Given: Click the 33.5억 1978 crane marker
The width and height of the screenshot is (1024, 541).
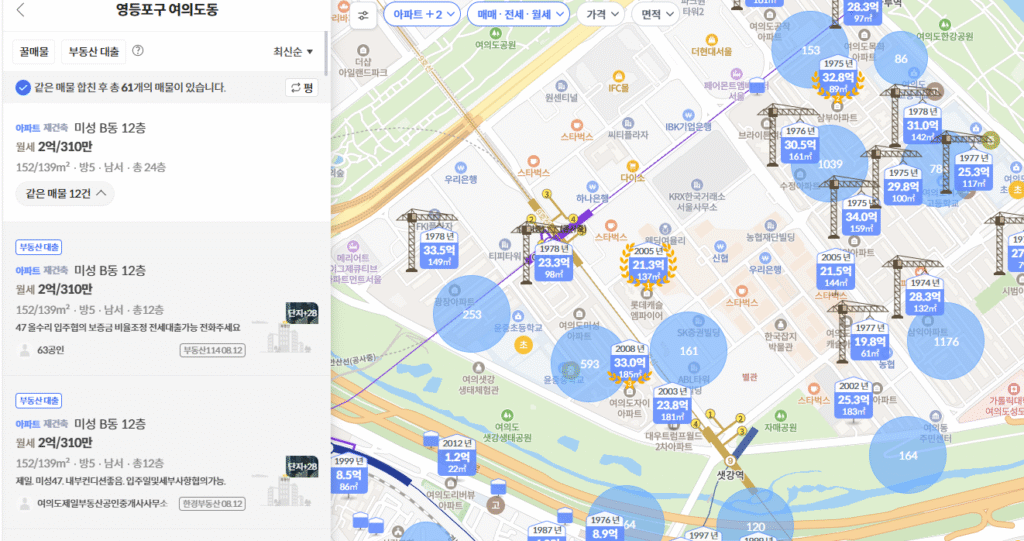Looking at the screenshot, I should coord(440,251).
